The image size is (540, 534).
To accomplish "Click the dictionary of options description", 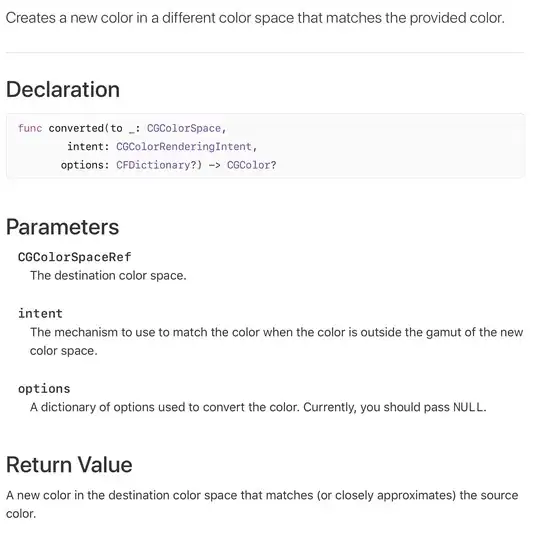I will [258, 407].
